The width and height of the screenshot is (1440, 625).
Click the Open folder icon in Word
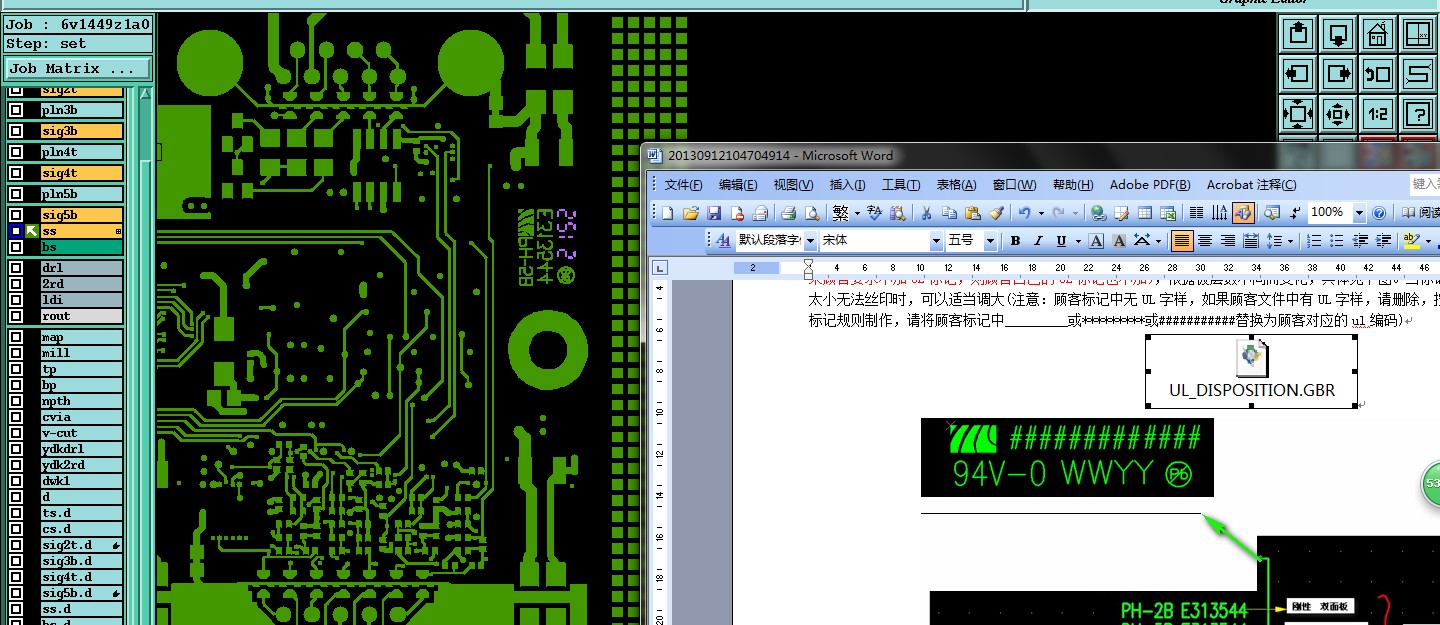(x=690, y=213)
